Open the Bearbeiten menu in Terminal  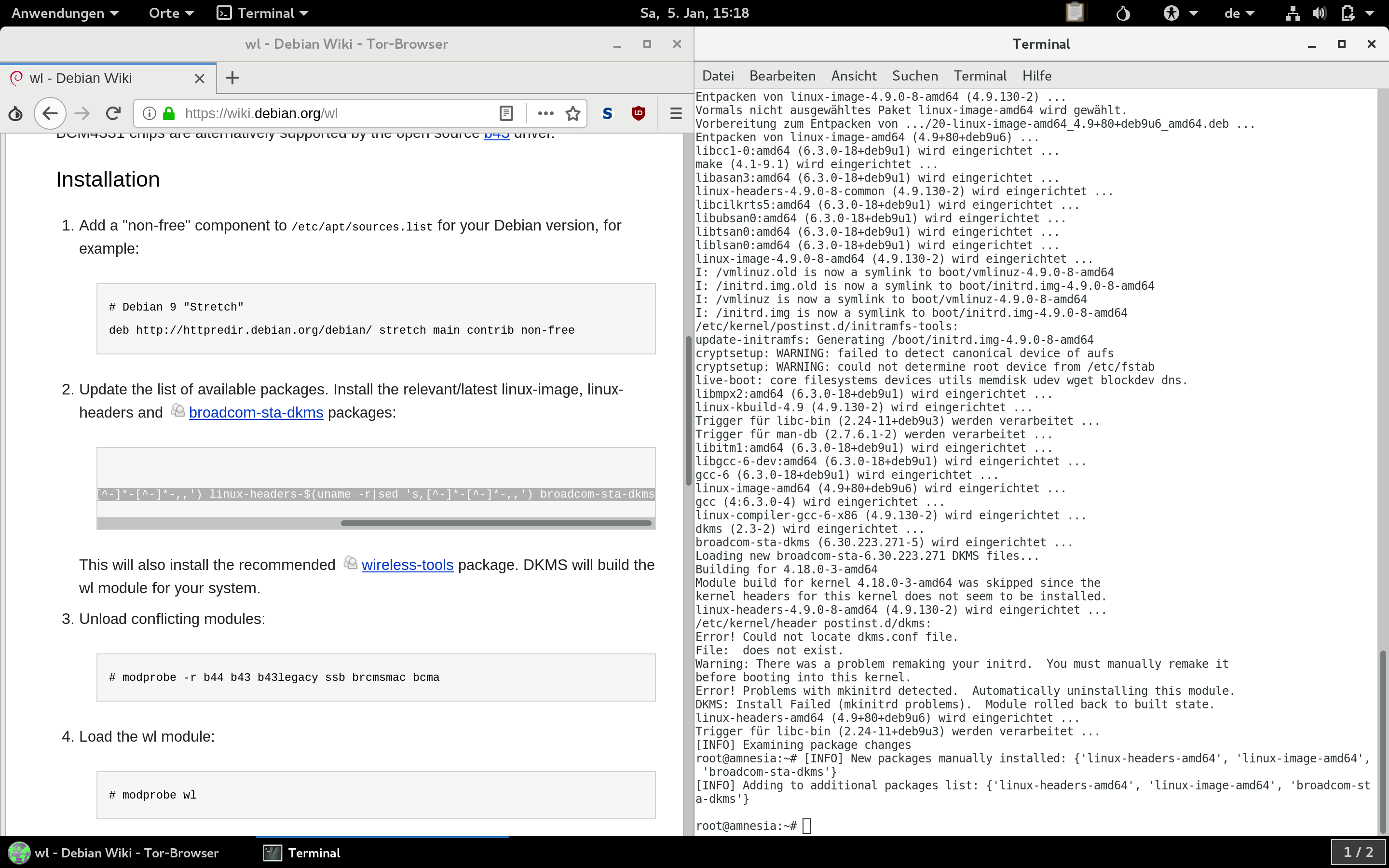pos(782,76)
